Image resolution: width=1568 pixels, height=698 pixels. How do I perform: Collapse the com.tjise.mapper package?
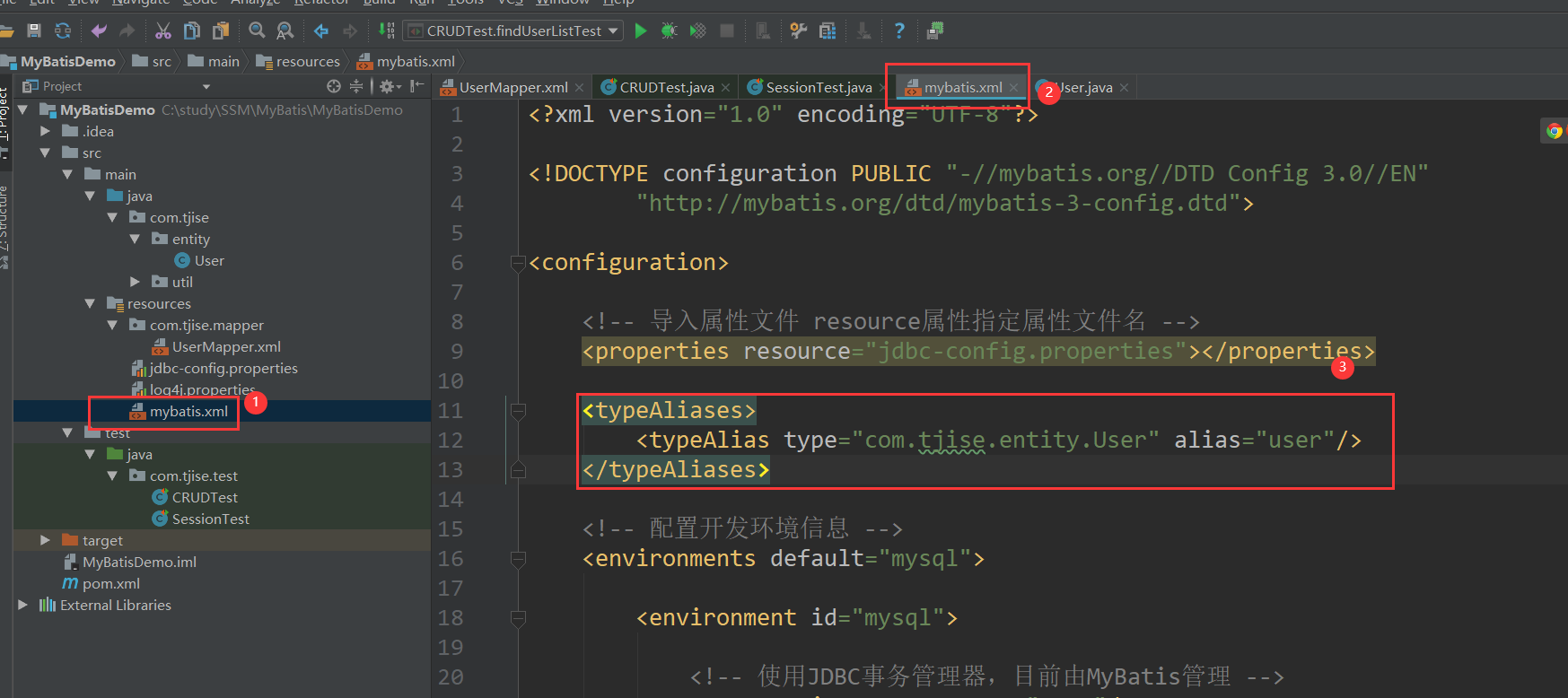pyautogui.click(x=112, y=325)
